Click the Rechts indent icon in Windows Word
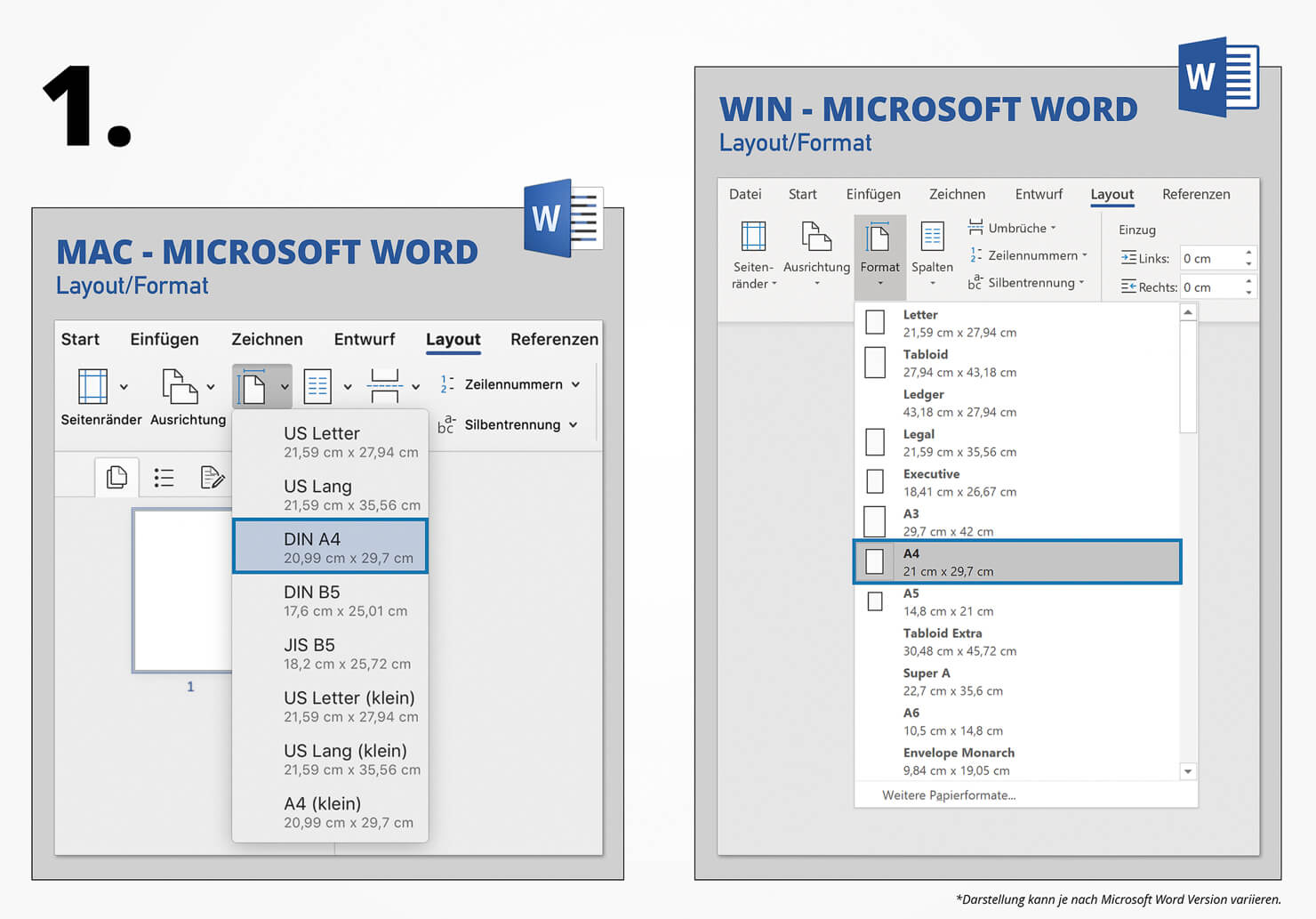The width and height of the screenshot is (1316, 919). (1128, 286)
